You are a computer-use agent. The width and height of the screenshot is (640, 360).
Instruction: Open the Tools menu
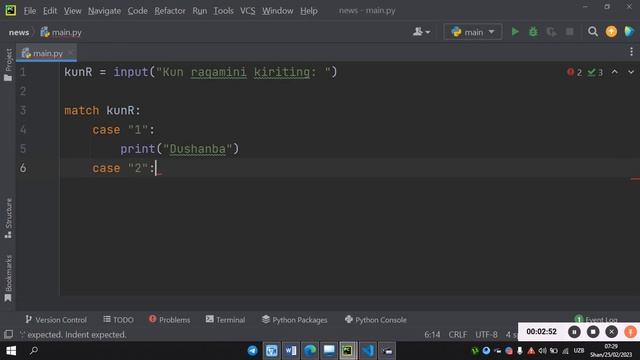223,11
